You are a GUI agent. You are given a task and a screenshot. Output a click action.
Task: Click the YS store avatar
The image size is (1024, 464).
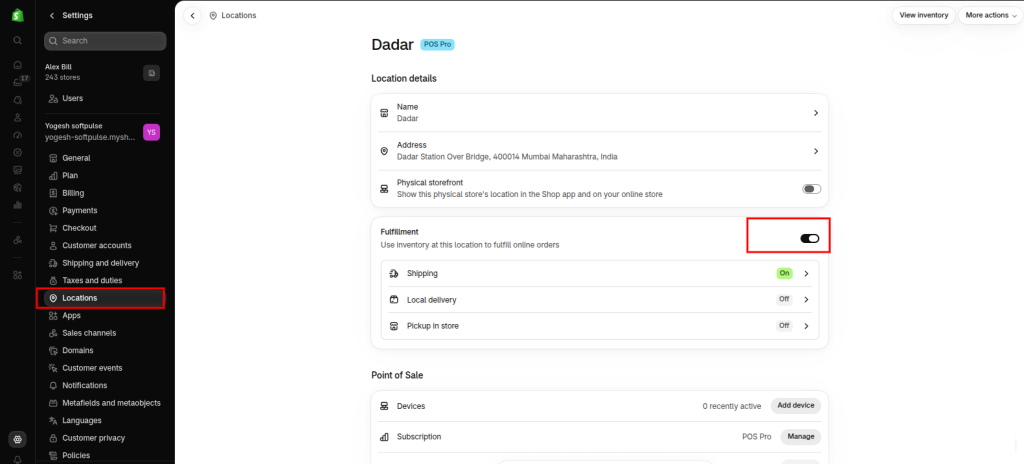[x=152, y=133]
